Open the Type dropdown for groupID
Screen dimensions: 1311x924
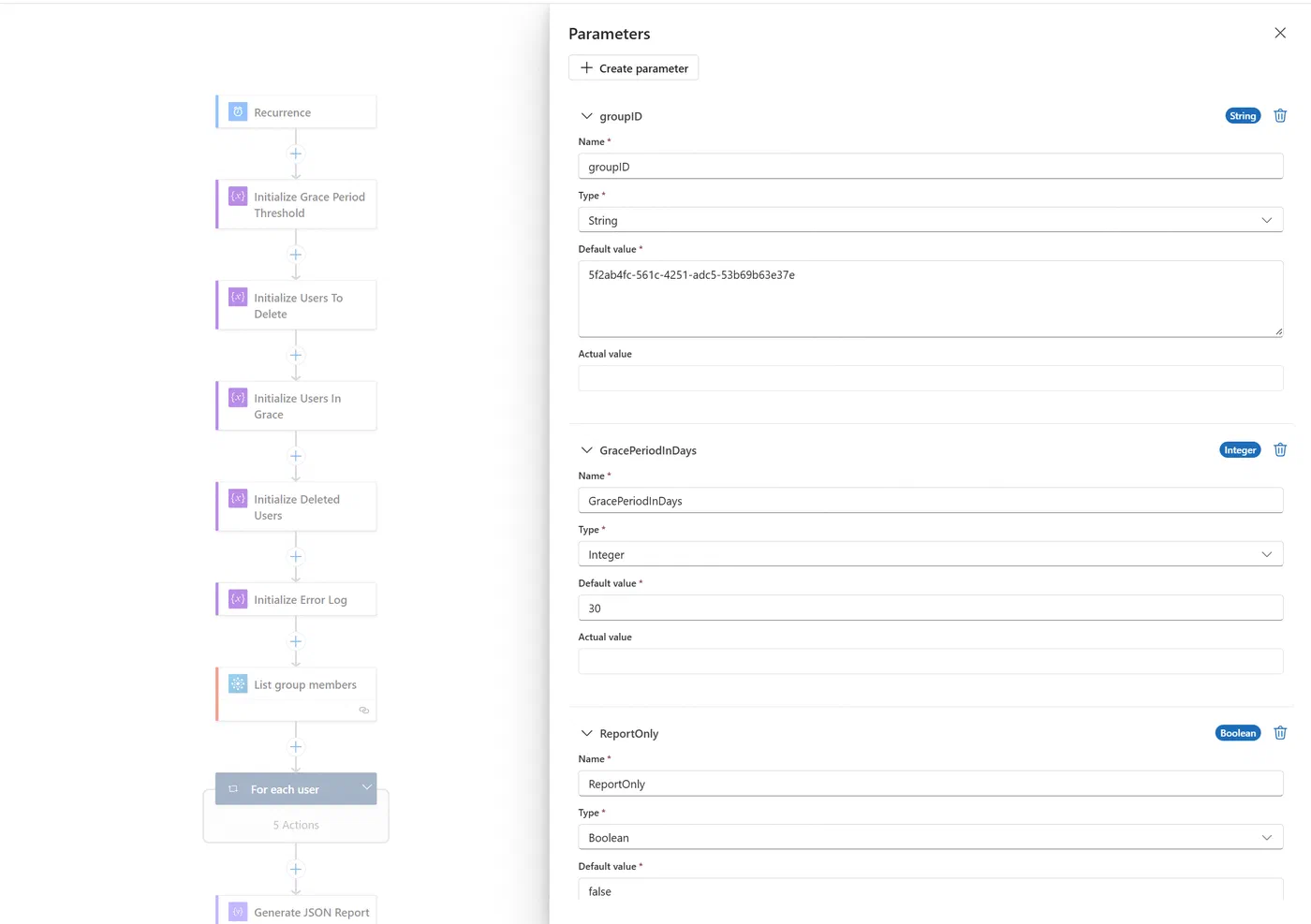931,220
